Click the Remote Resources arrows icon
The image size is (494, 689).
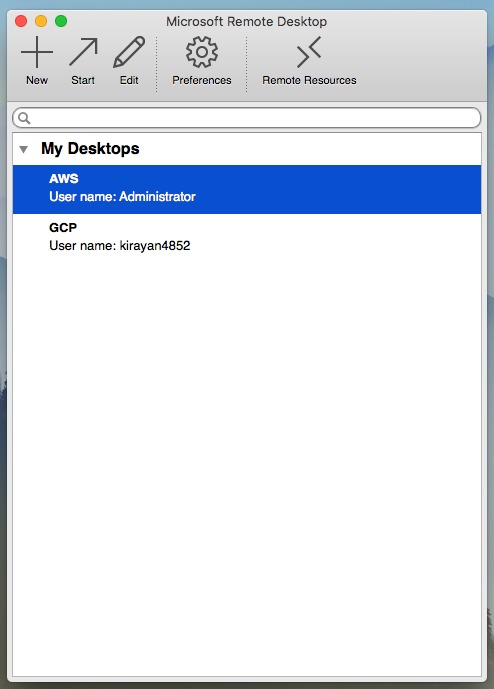pyautogui.click(x=309, y=52)
